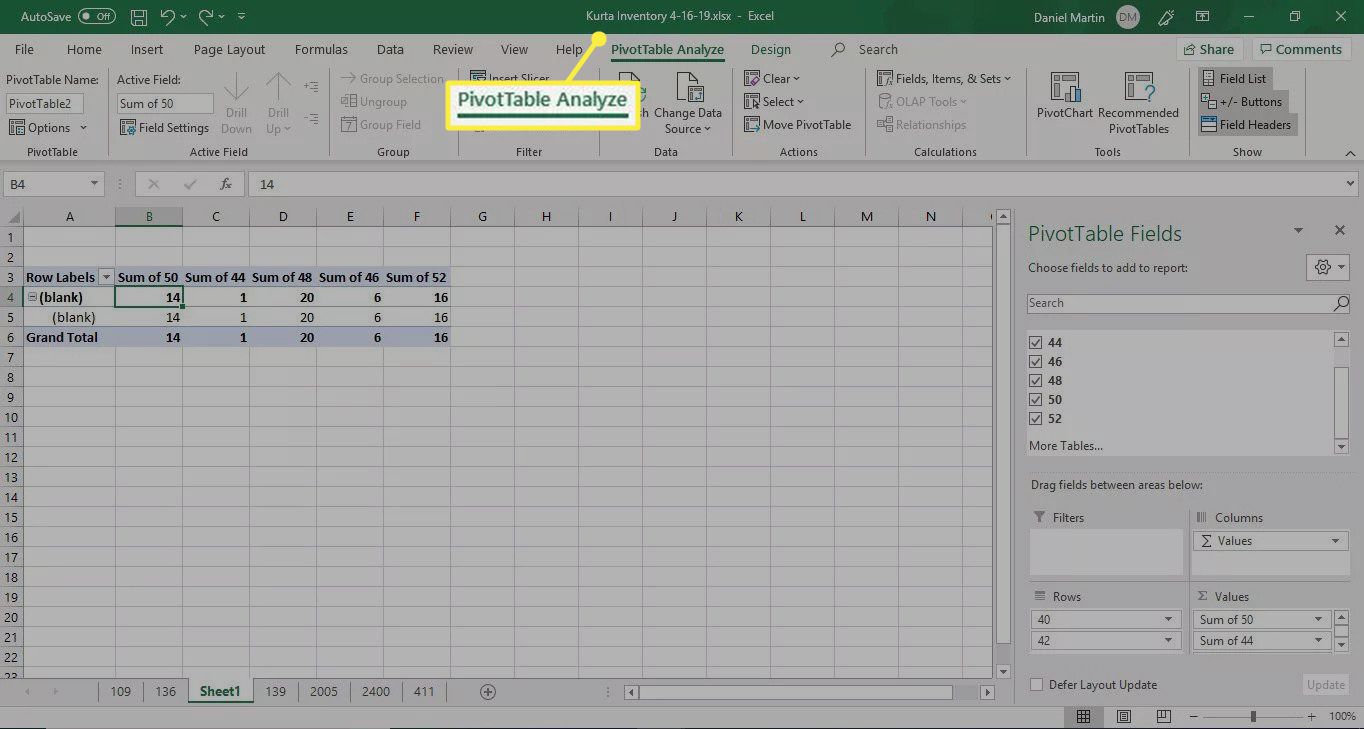This screenshot has width=1364, height=729.
Task: Switch to the 2005 sheet tab
Action: coord(323,691)
